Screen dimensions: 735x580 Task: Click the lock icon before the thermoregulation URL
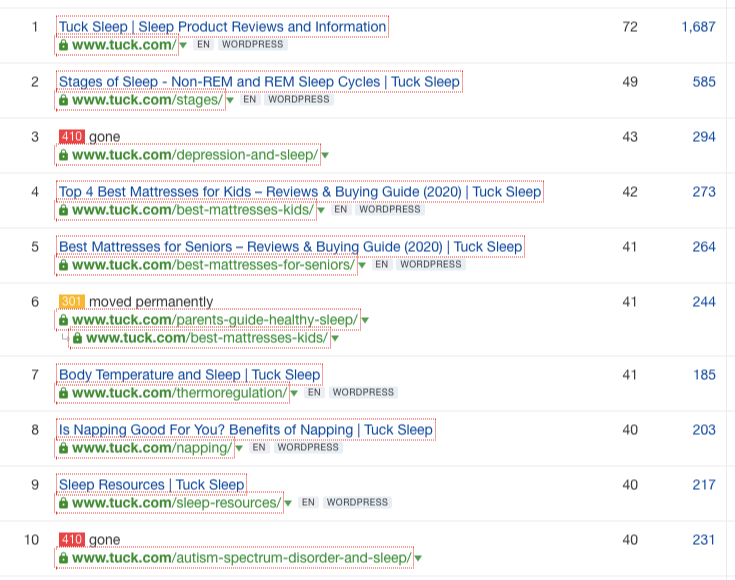[63, 393]
